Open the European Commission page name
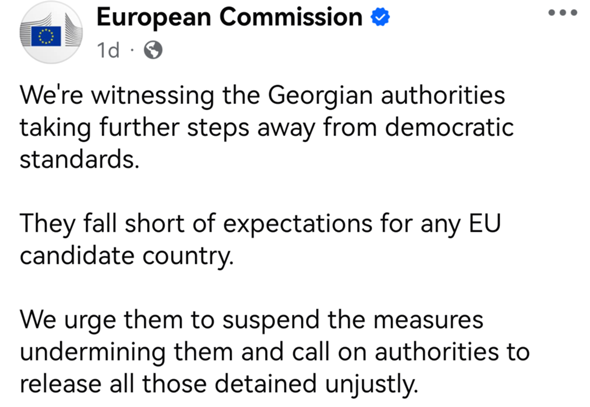The height and width of the screenshot is (407, 590). coord(230,17)
